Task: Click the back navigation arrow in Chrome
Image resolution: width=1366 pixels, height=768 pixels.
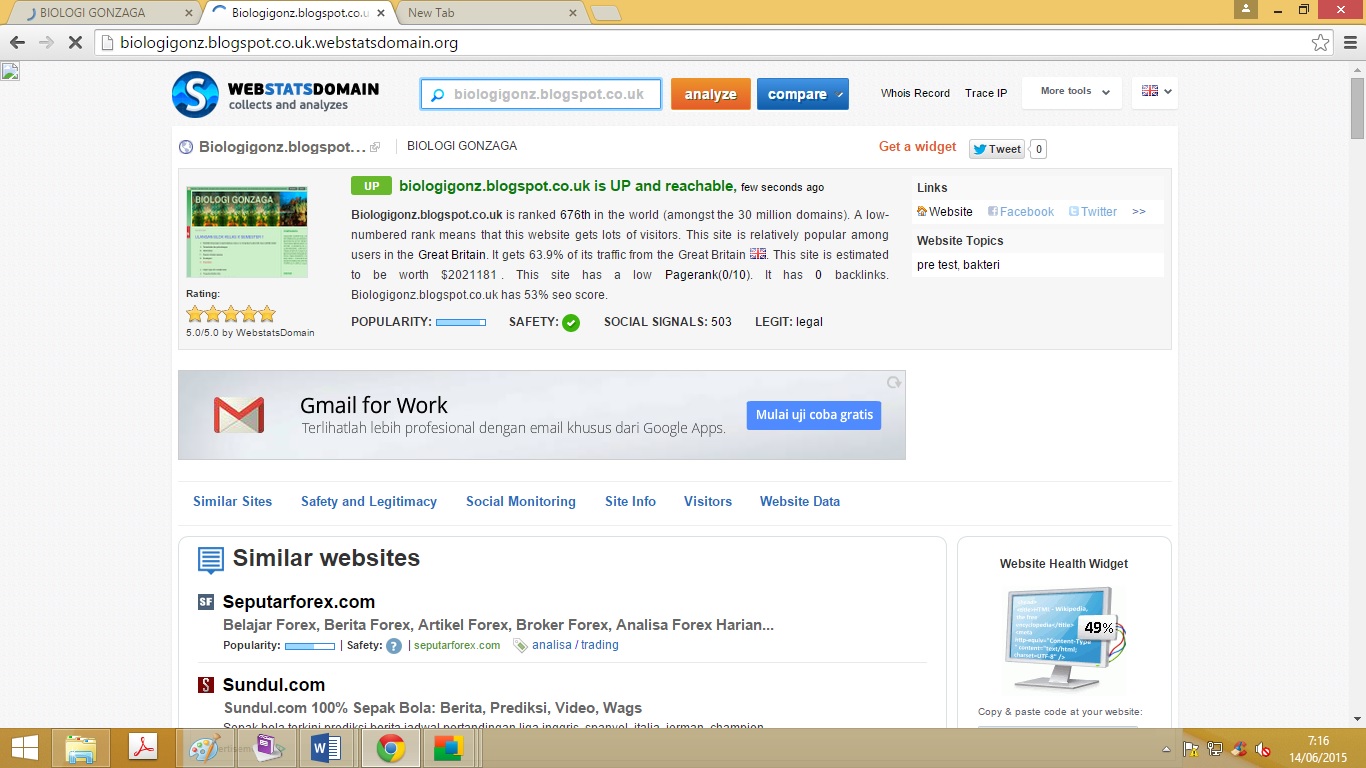Action: (x=17, y=43)
